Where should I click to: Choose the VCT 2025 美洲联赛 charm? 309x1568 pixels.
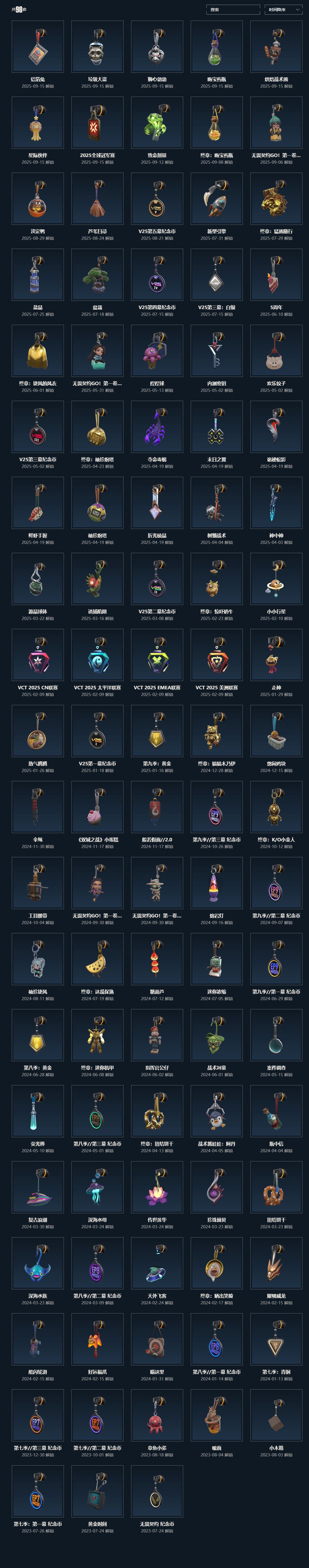(216, 655)
